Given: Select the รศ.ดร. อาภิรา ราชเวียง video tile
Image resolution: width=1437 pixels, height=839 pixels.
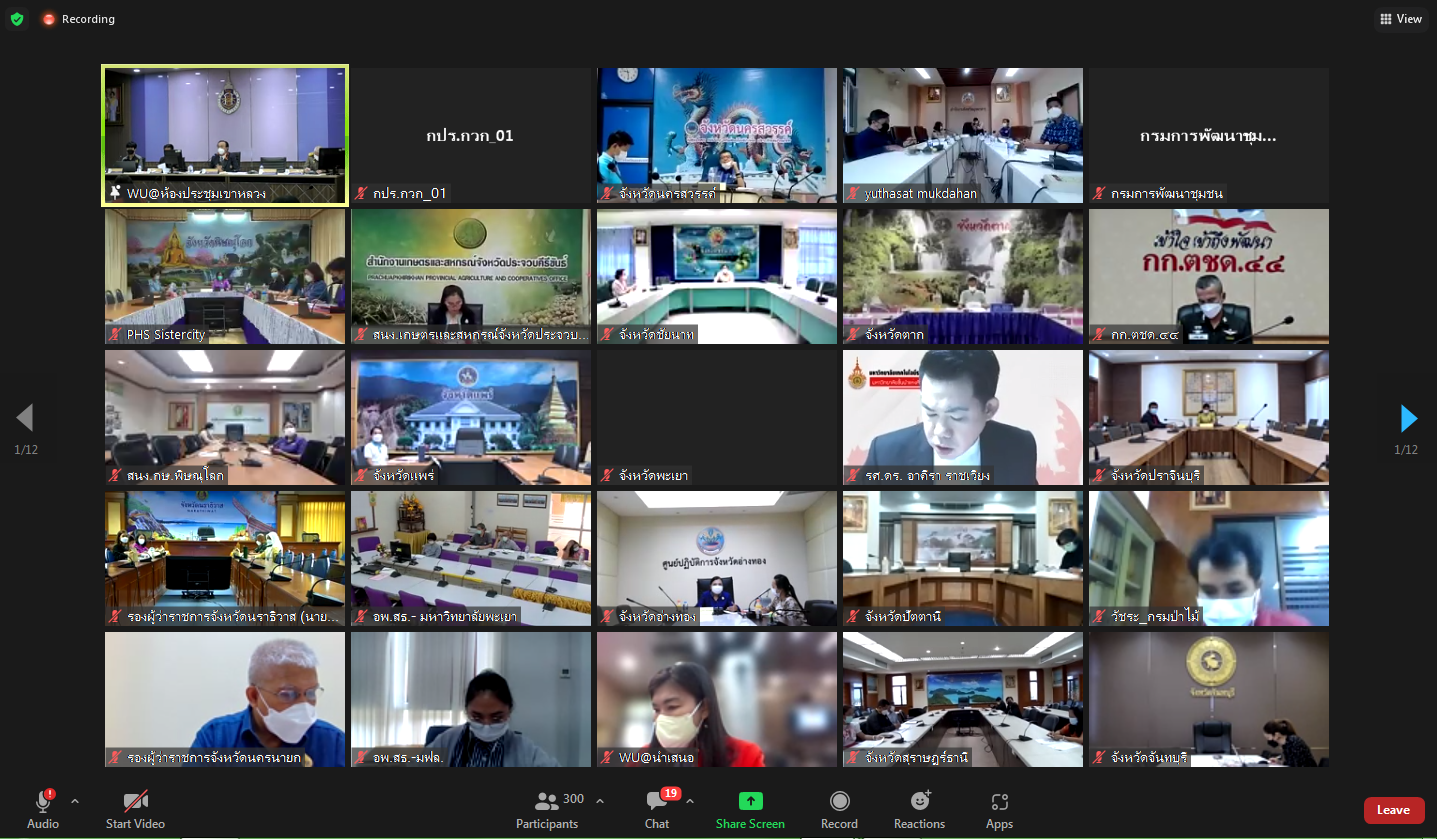Looking at the screenshot, I should tap(963, 417).
